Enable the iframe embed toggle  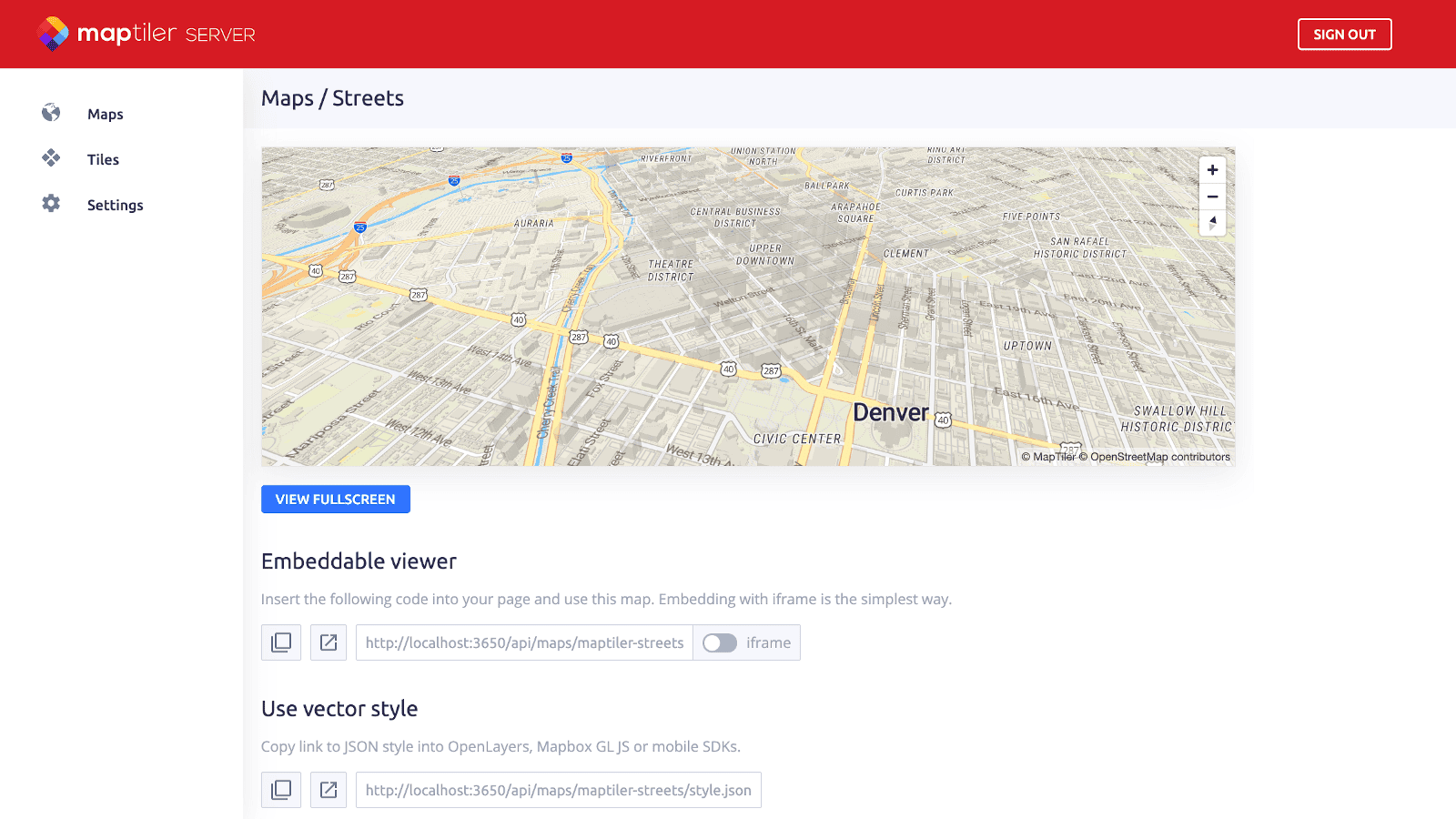coord(720,642)
